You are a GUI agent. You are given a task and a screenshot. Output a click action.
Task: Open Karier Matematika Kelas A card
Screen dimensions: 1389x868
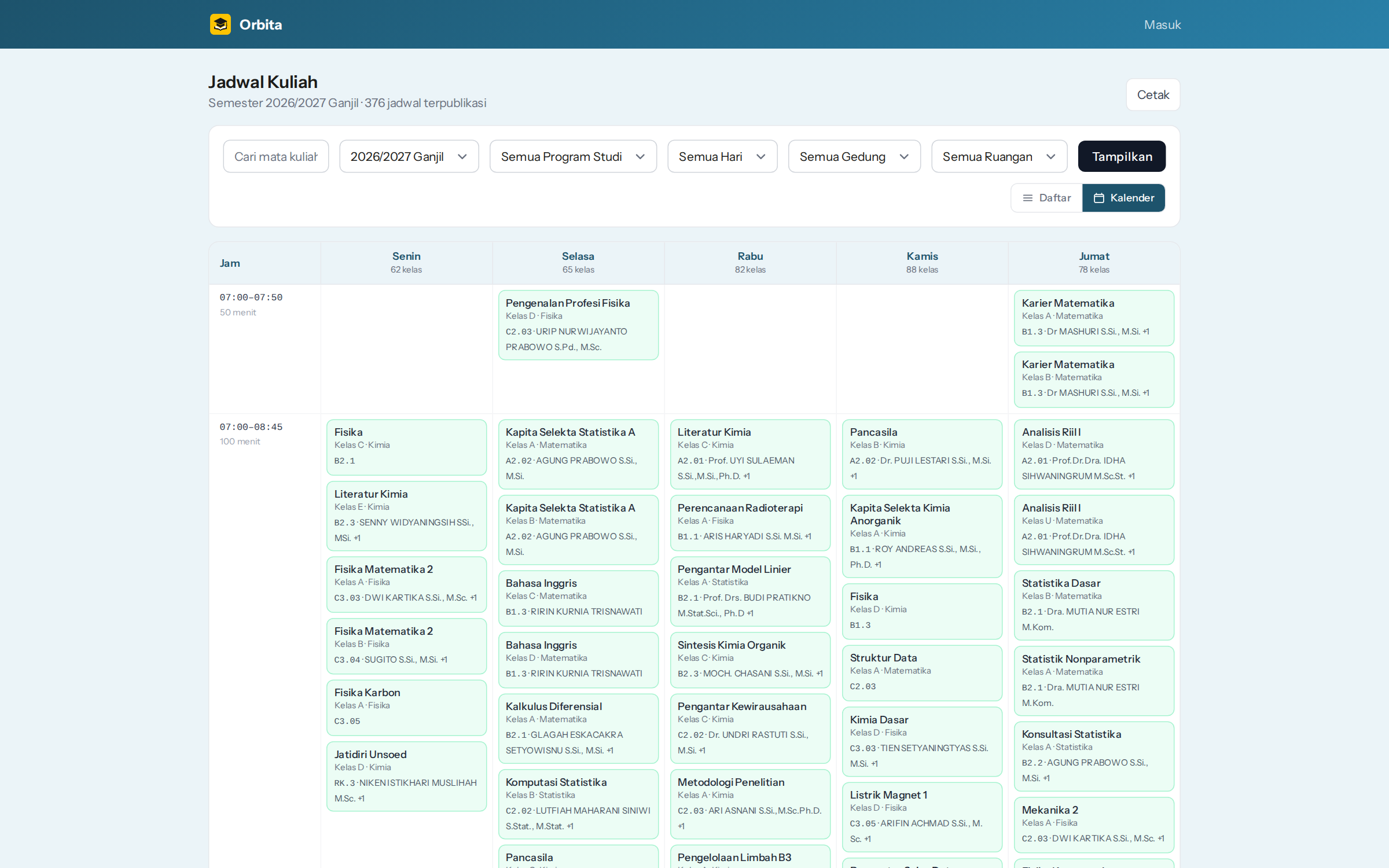tap(1094, 318)
